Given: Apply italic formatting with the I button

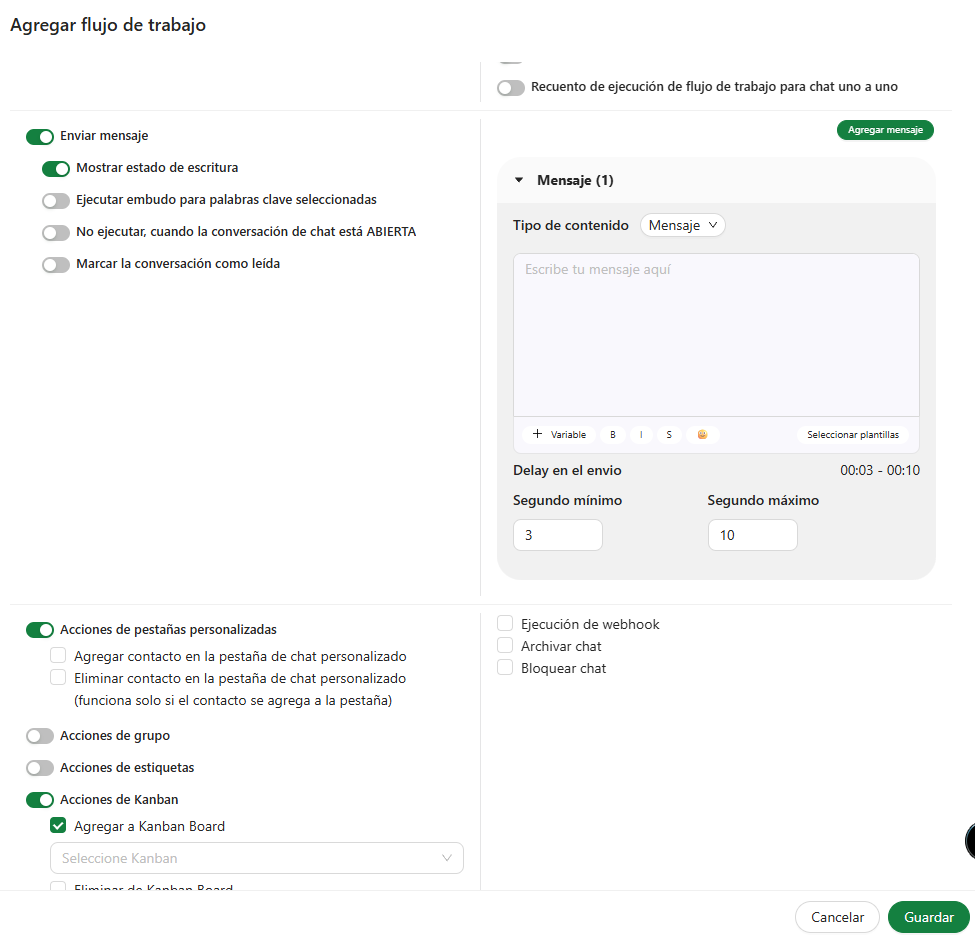Looking at the screenshot, I should [x=641, y=435].
